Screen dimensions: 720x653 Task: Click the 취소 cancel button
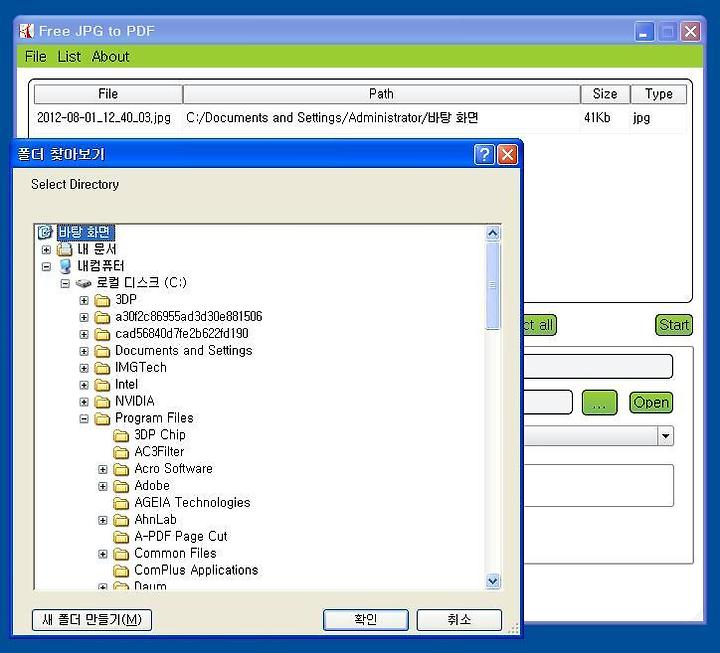click(x=459, y=620)
